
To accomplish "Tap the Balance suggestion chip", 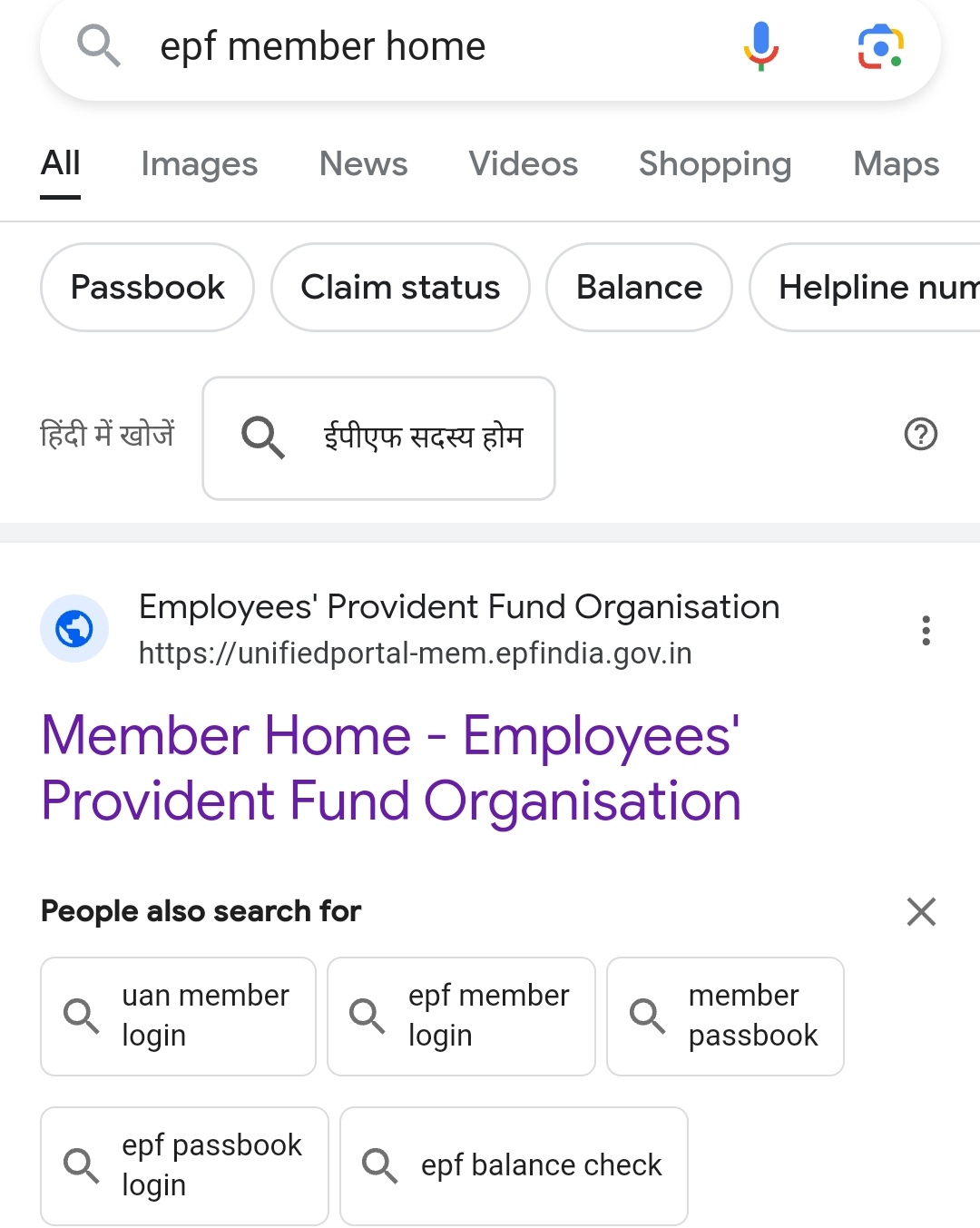I will (639, 288).
